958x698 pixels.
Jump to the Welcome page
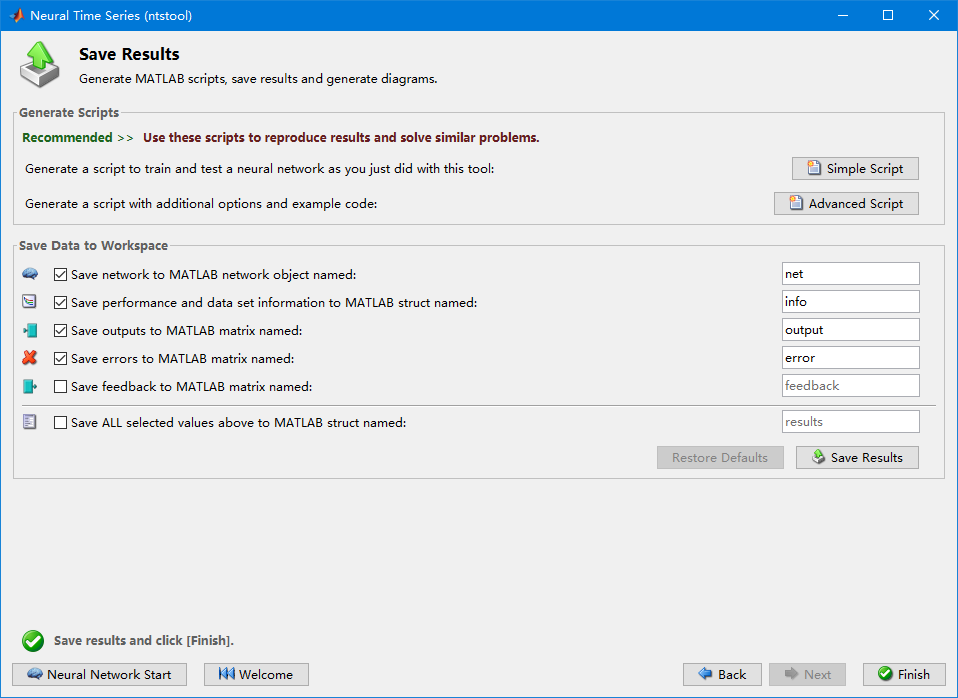tap(256, 674)
